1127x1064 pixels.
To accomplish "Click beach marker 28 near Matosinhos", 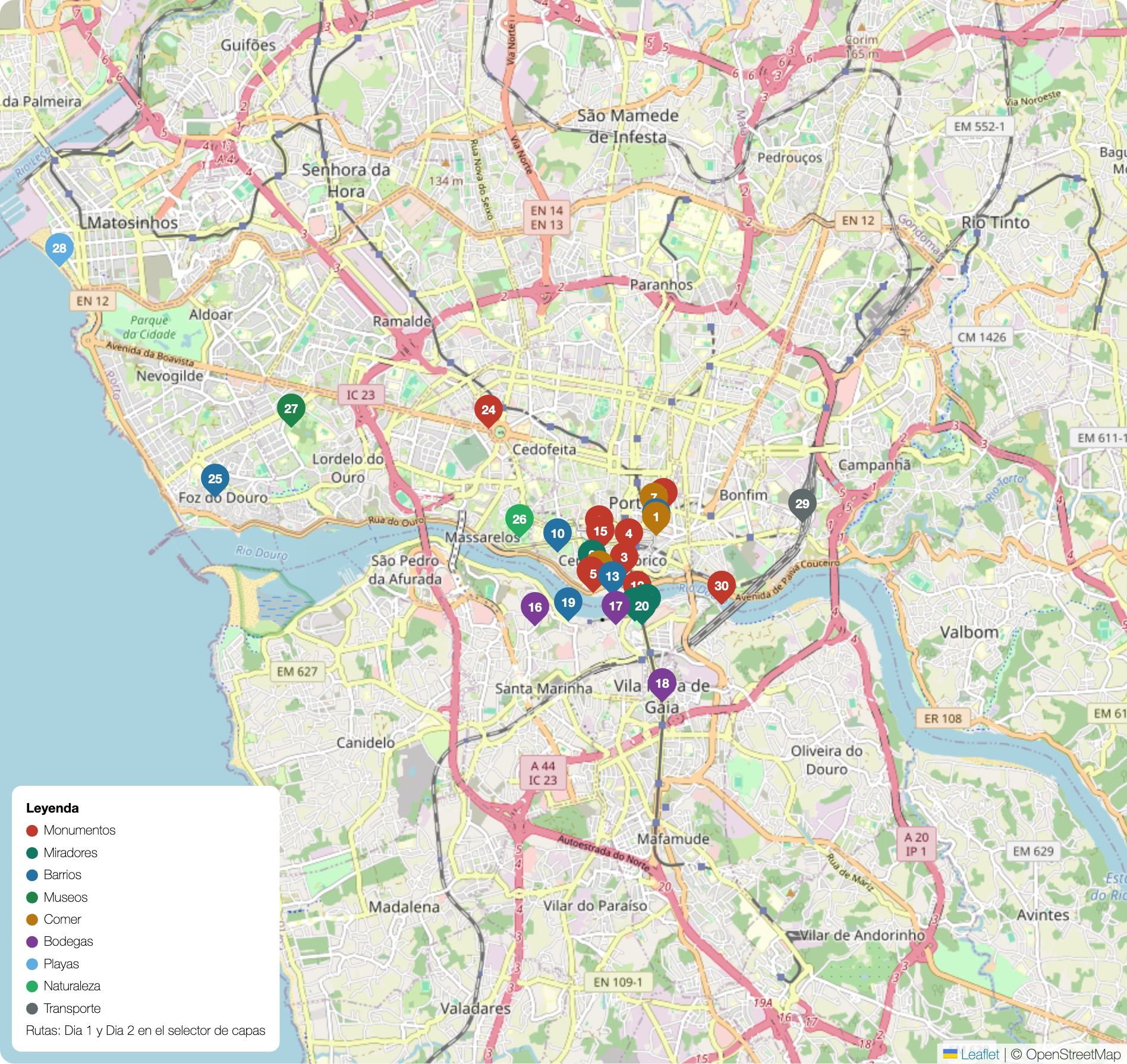I will [59, 248].
